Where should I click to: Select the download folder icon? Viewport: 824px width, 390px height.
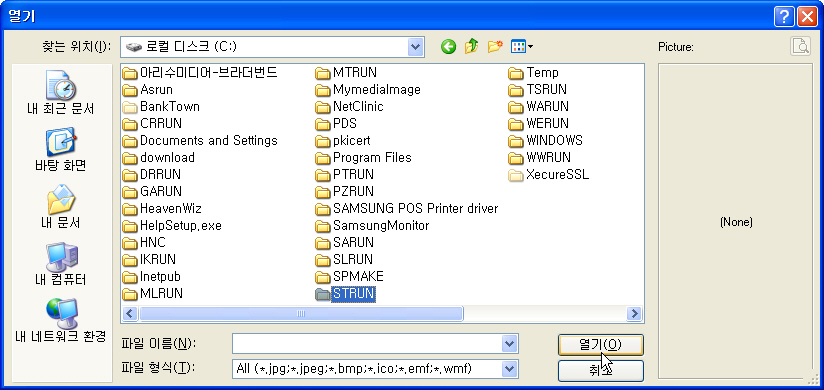point(129,158)
